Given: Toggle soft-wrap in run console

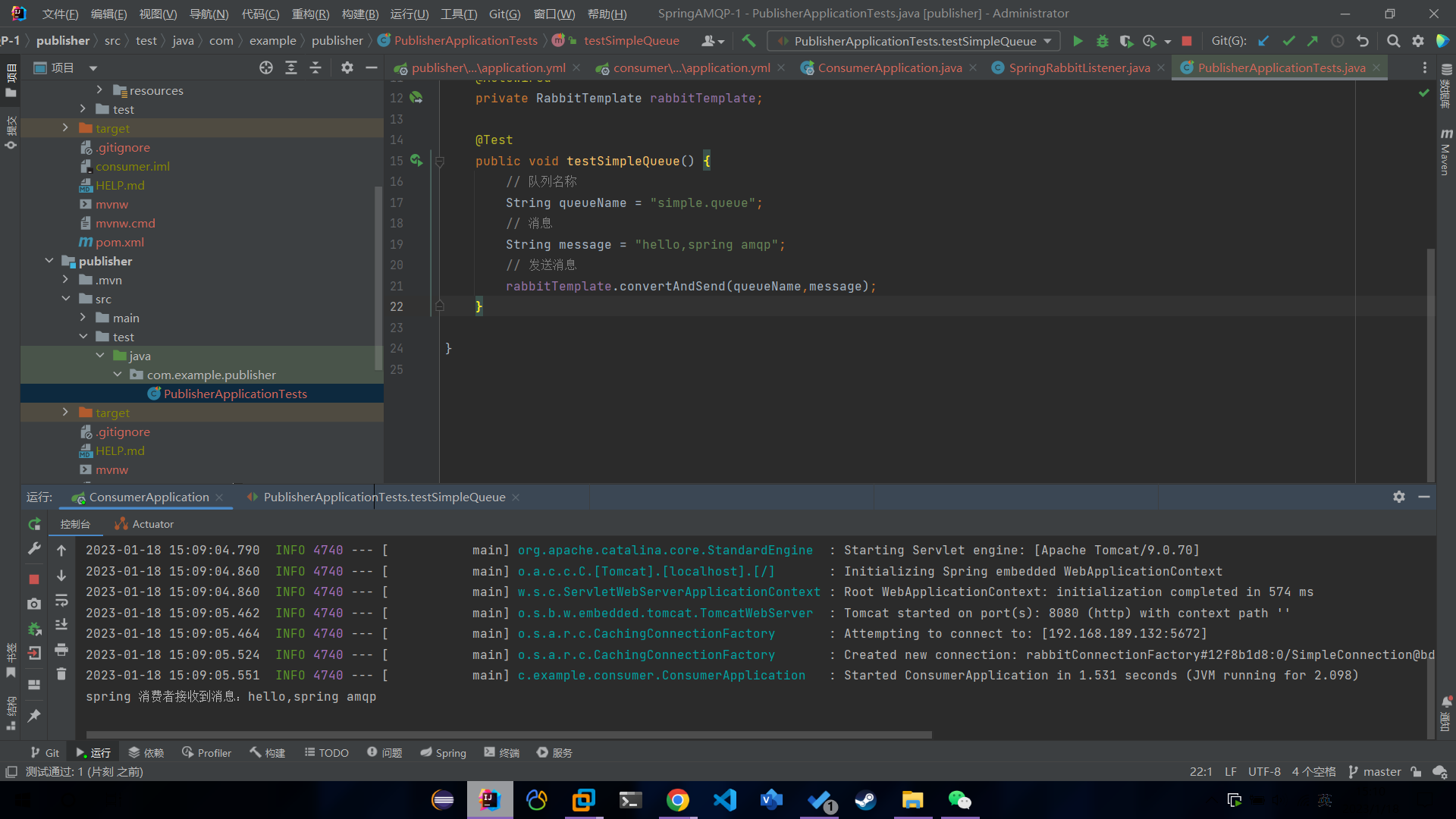Looking at the screenshot, I should click(61, 601).
